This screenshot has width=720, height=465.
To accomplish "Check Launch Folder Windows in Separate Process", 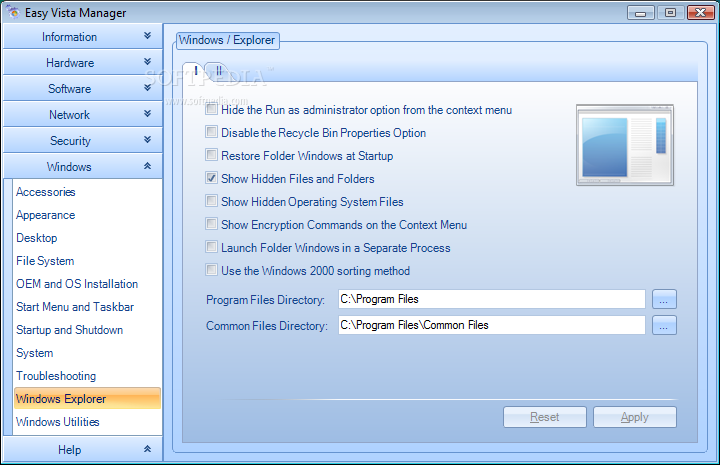I will [x=211, y=247].
